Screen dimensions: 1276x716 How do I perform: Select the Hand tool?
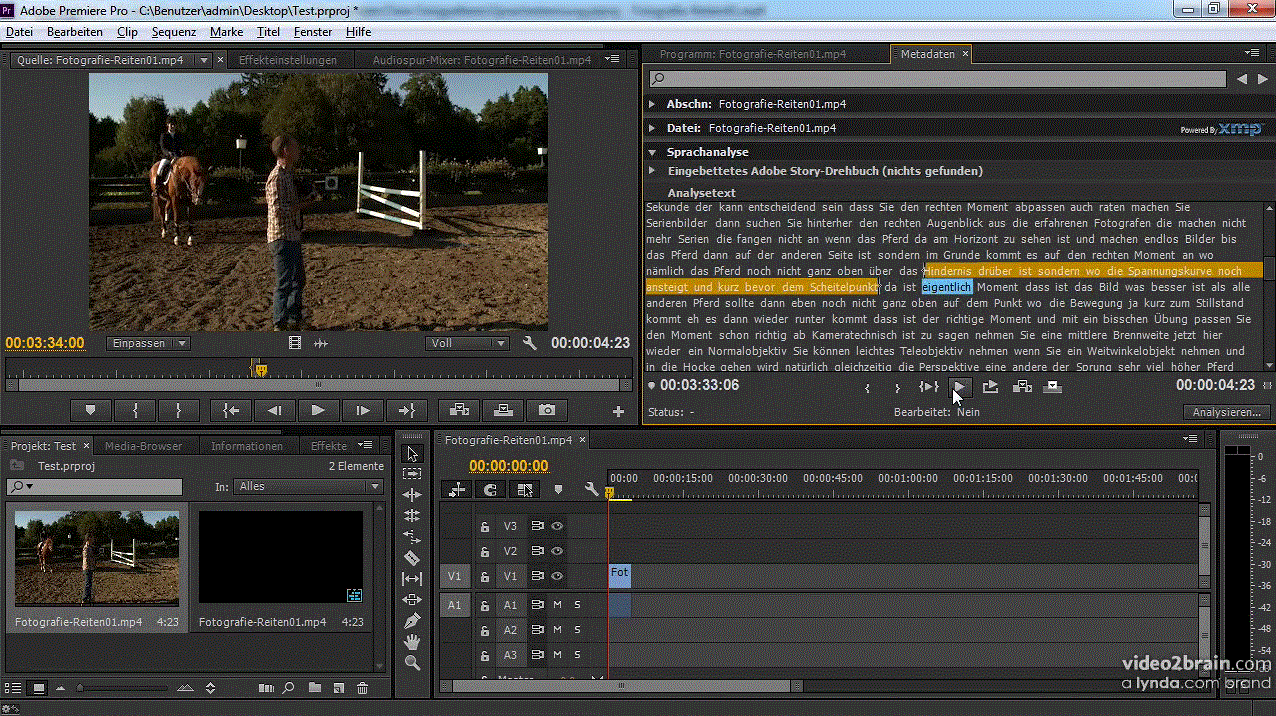pyautogui.click(x=412, y=642)
